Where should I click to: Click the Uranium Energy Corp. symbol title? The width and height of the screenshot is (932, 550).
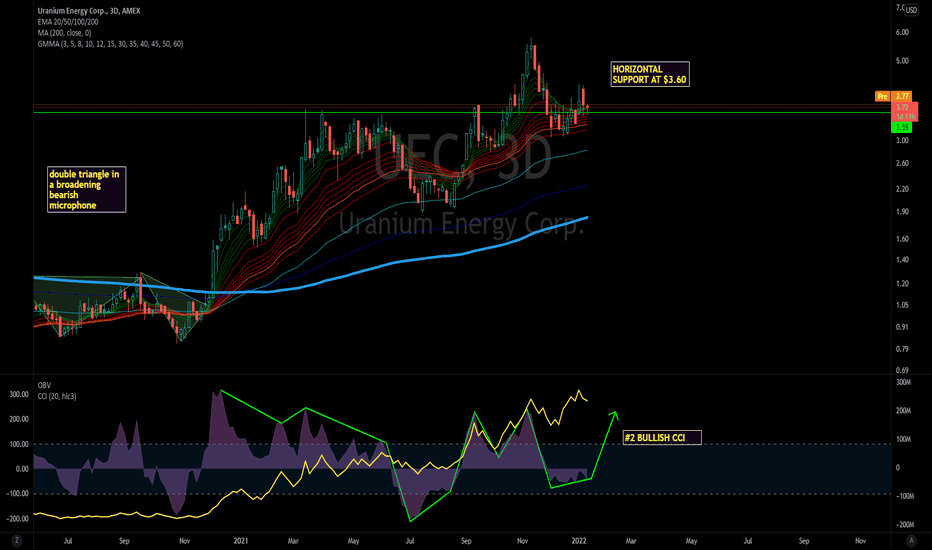tap(89, 11)
